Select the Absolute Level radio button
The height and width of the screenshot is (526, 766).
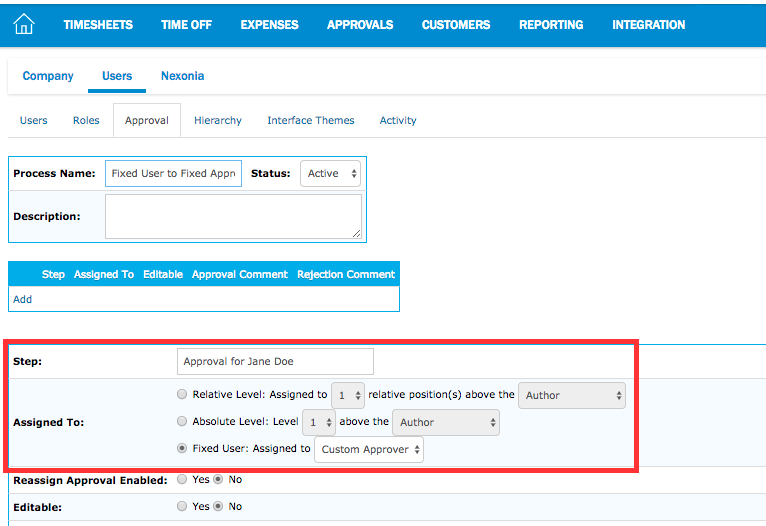(x=181, y=422)
